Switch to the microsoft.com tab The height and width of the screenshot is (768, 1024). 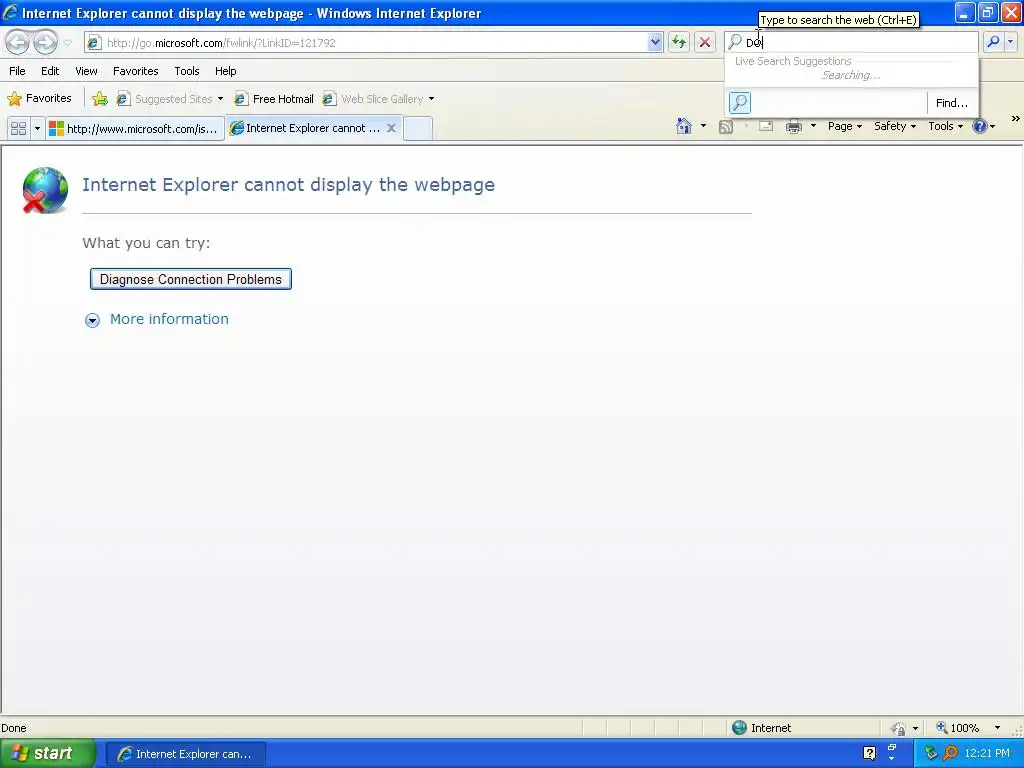[x=135, y=129]
